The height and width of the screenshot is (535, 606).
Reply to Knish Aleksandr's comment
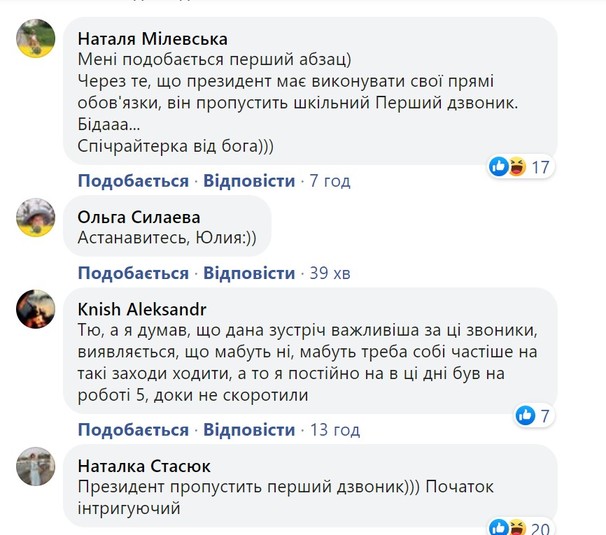point(249,430)
